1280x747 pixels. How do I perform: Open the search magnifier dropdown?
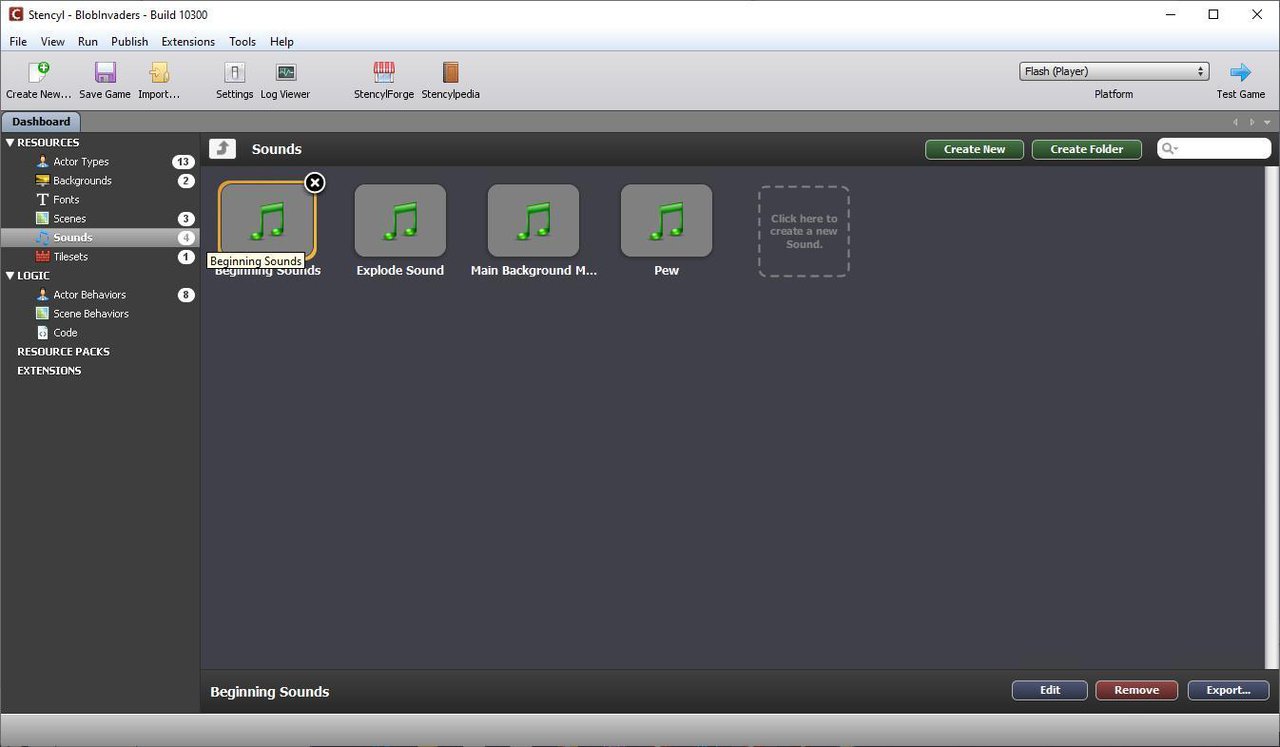click(1170, 149)
